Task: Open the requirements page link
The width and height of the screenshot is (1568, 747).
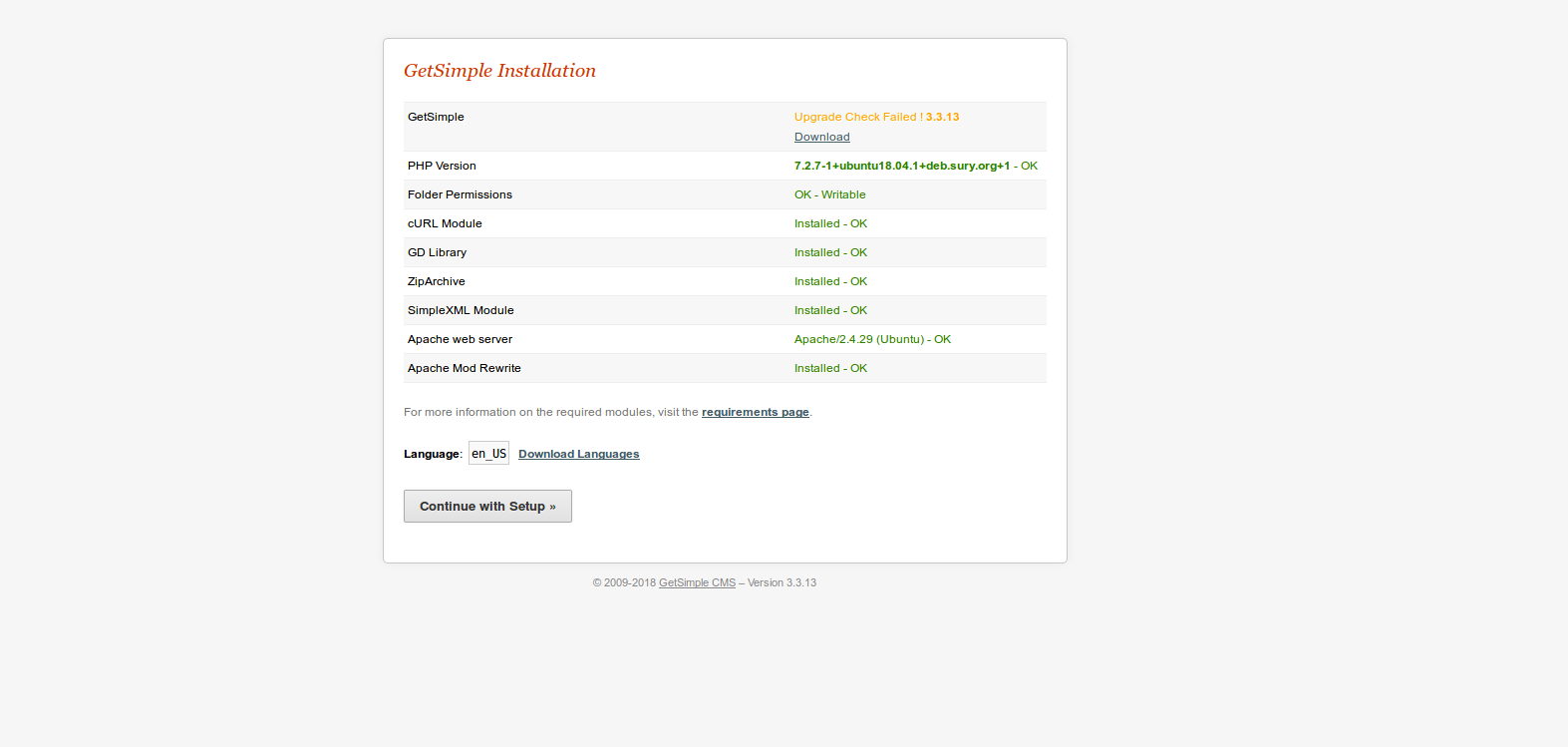Action: [755, 412]
